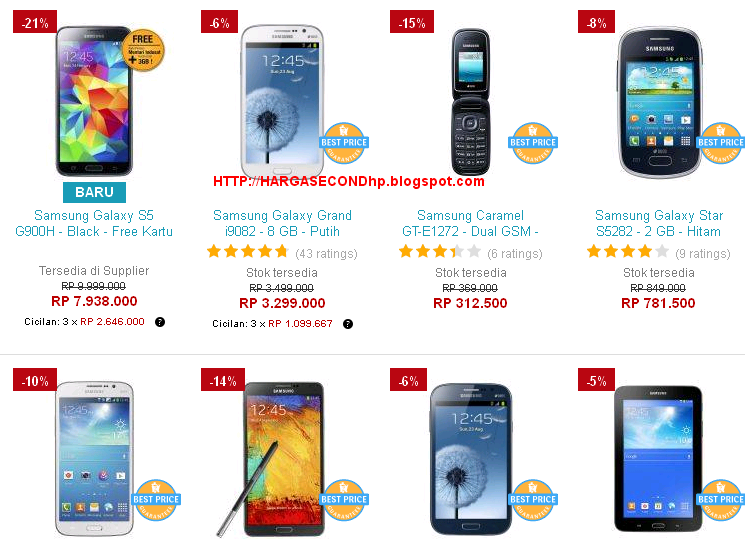
Task: Click Best Price badge on Galaxy Grand Putih
Action: [344, 143]
